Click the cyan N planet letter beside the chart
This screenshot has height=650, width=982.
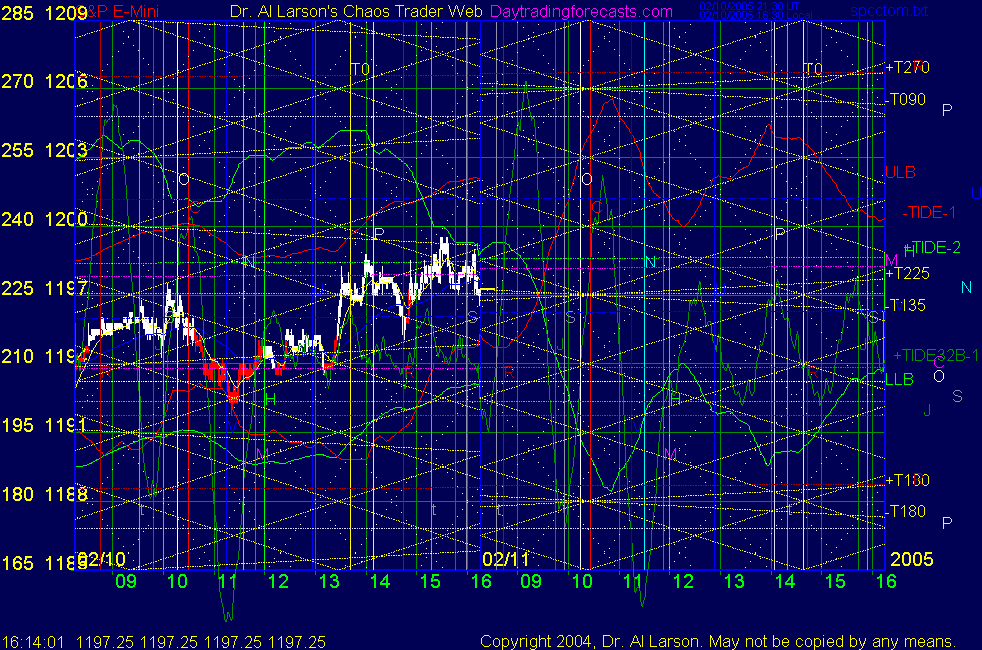(x=966, y=287)
